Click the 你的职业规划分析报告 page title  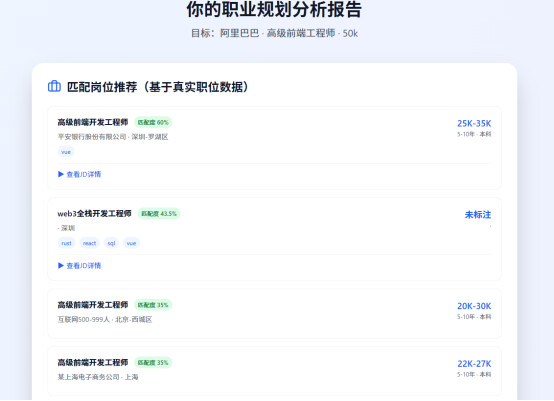click(274, 9)
